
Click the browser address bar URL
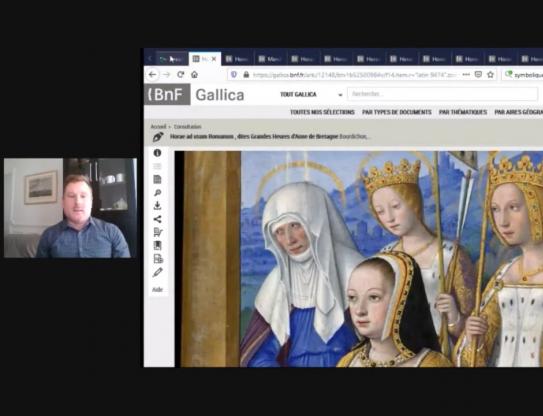pyautogui.click(x=355, y=74)
